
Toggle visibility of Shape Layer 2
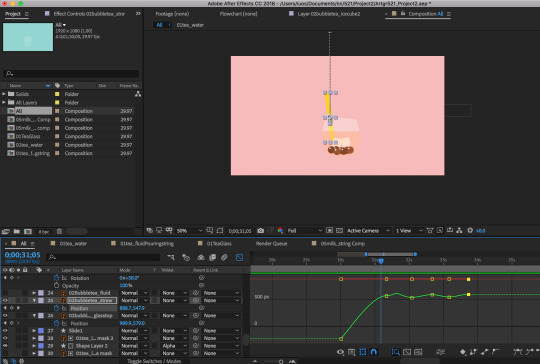pyautogui.click(x=5, y=346)
